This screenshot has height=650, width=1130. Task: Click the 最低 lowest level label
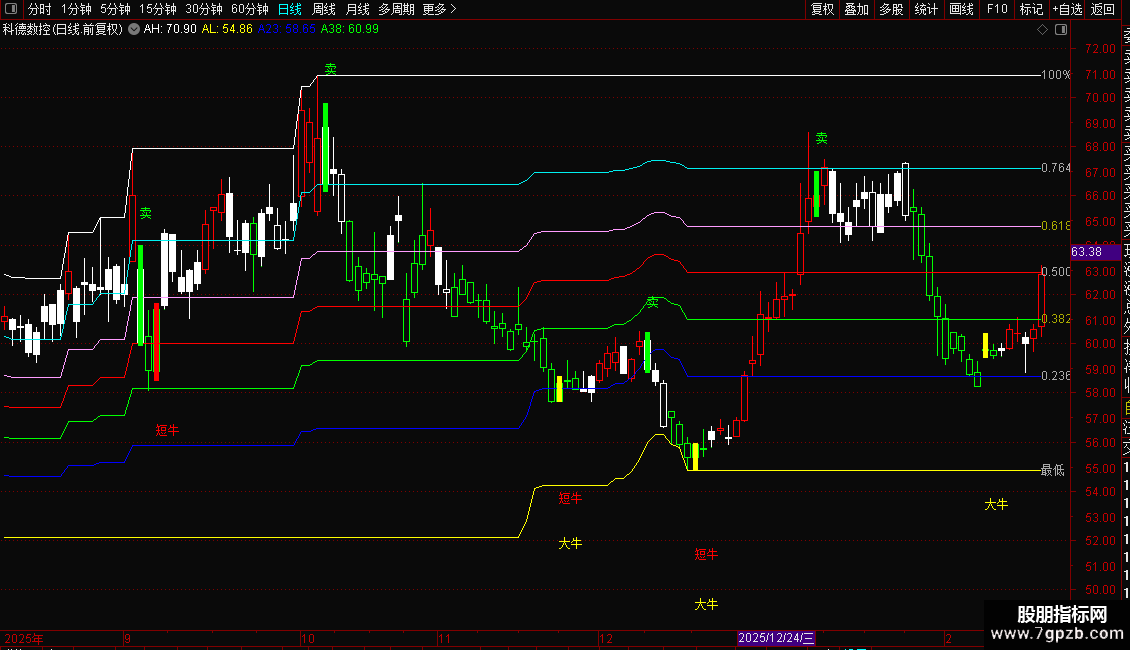1053,470
